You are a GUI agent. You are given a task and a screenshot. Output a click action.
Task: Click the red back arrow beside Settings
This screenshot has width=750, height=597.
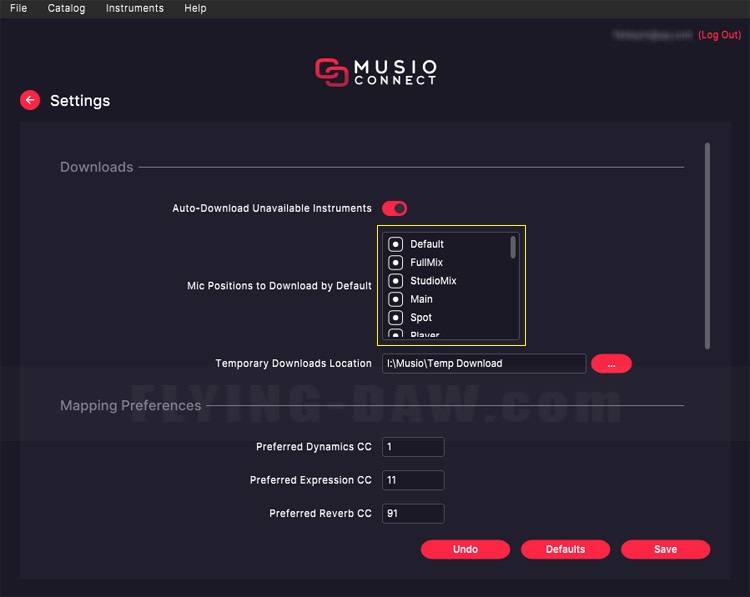coord(30,100)
